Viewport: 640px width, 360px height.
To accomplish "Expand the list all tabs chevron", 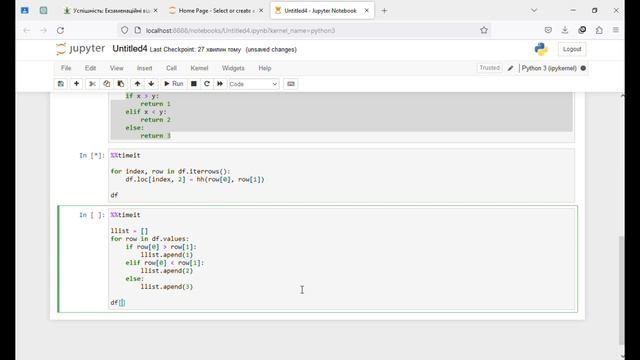I will tap(534, 10).
